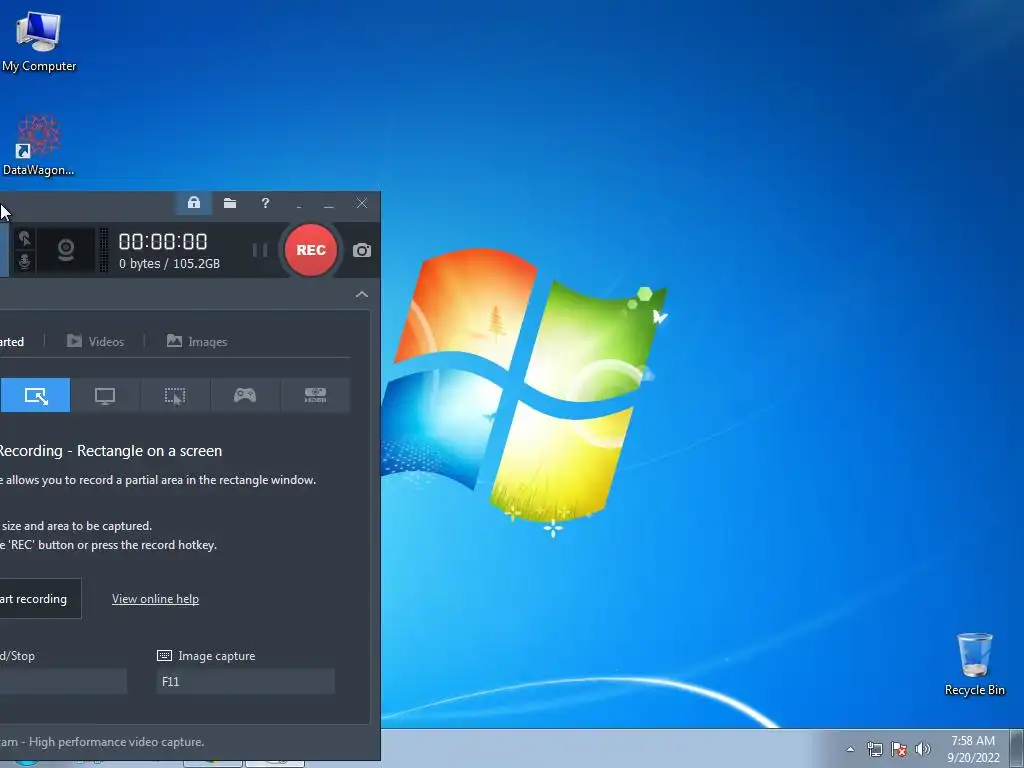Select the DataWagon desktop shortcut
Image resolution: width=1024 pixels, height=768 pixels.
click(x=39, y=145)
